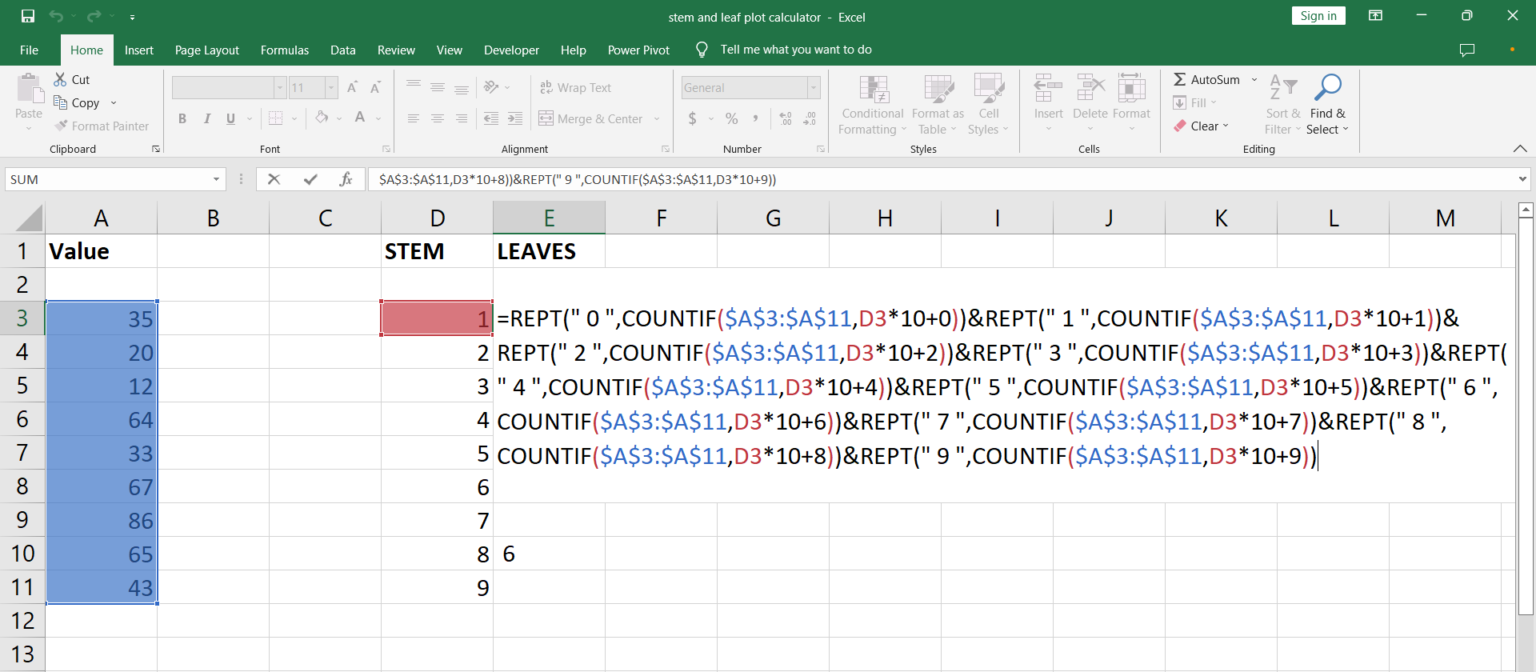1536x672 pixels.
Task: Cancel formula entry with the X icon
Action: pyautogui.click(x=274, y=178)
